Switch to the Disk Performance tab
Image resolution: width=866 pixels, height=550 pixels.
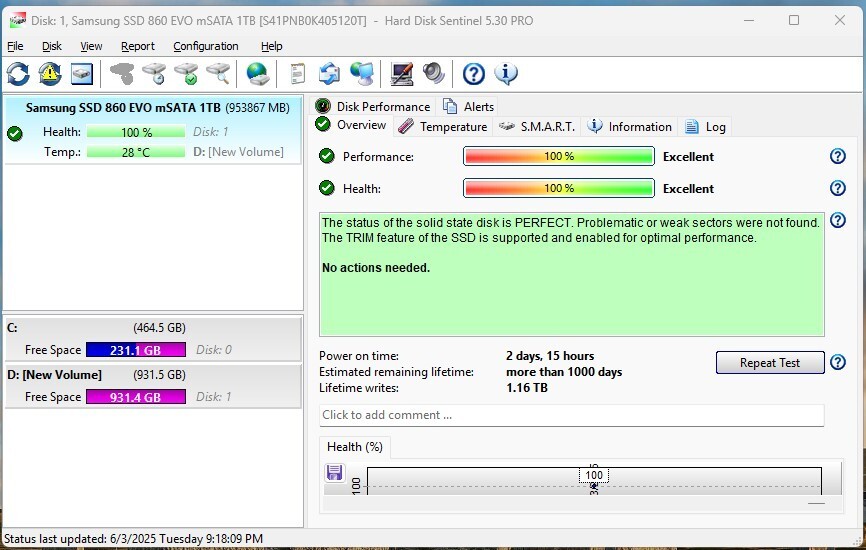click(373, 107)
